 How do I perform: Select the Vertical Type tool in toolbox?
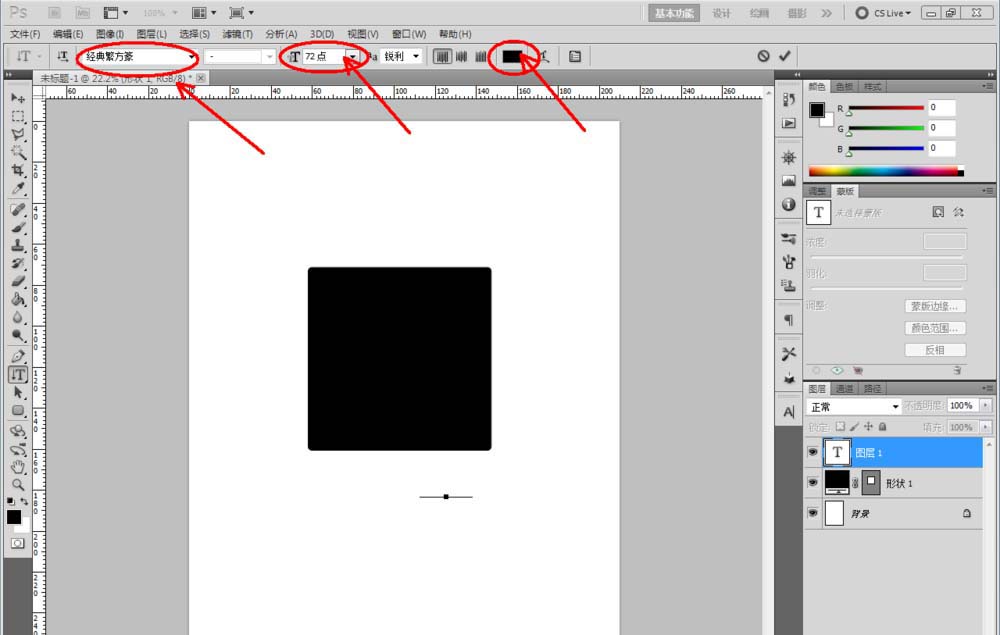[x=18, y=375]
